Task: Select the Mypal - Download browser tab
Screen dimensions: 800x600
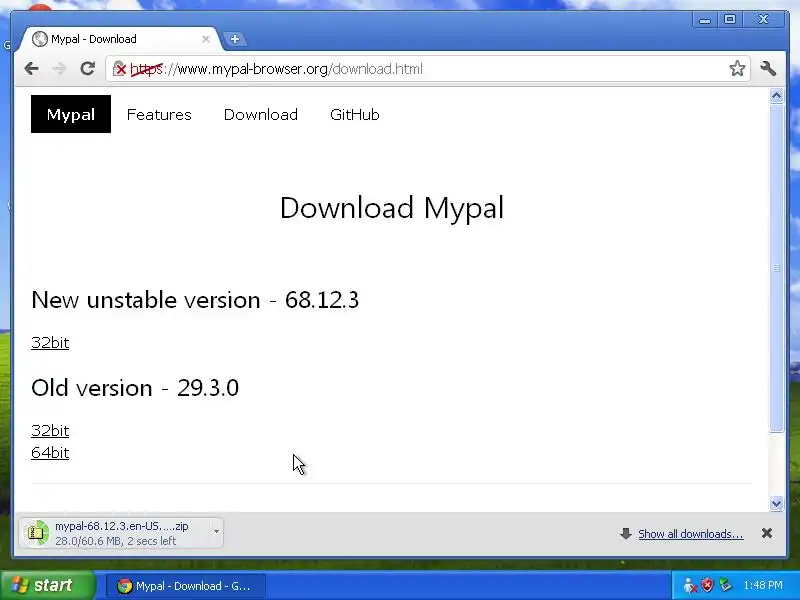Action: [x=121, y=39]
